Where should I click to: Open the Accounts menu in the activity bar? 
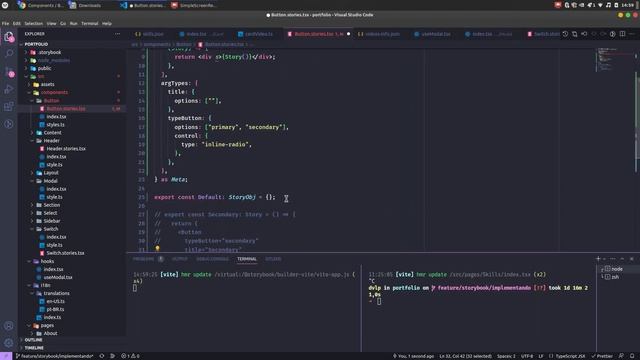[9, 326]
